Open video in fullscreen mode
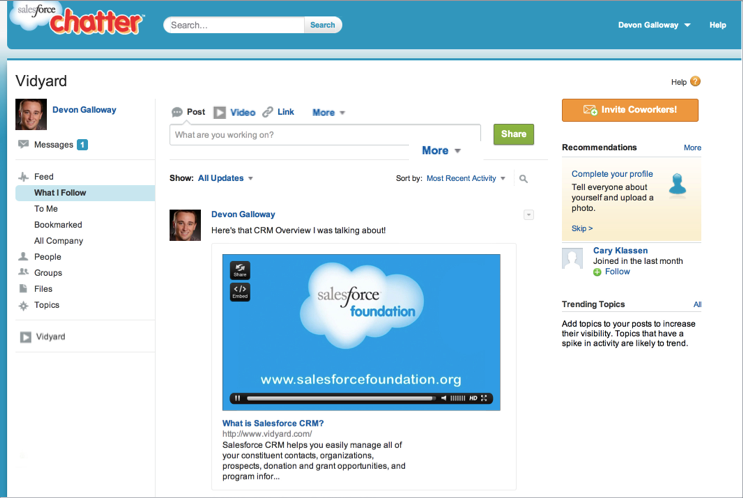The image size is (743, 498). pyautogui.click(x=484, y=398)
